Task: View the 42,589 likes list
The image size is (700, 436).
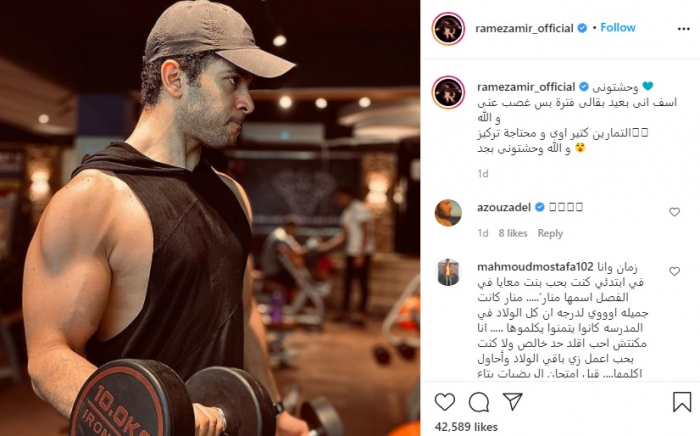Action: (466, 427)
